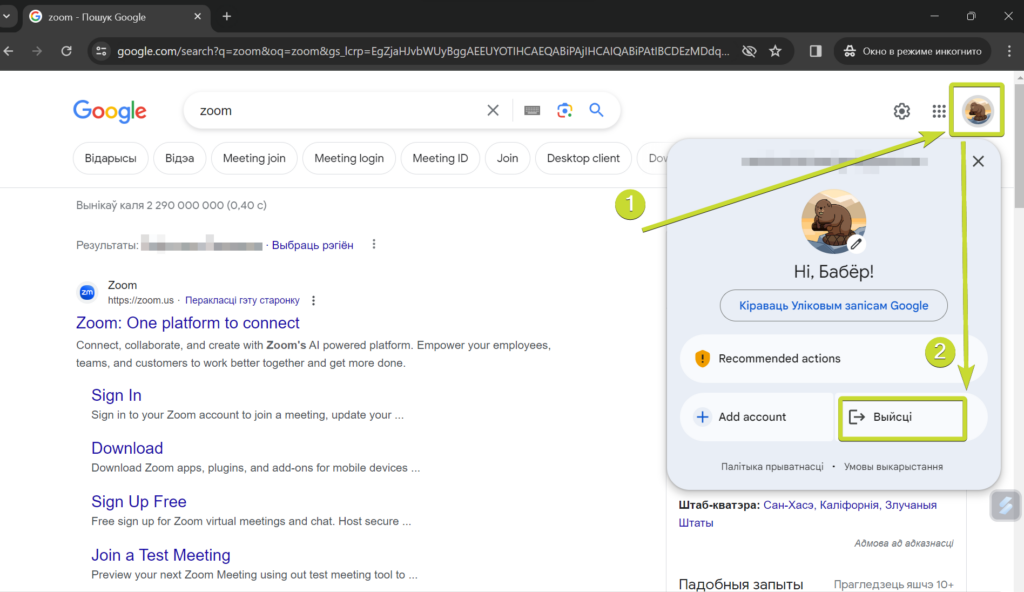Click Add account button
1024x592 pixels.
757,417
